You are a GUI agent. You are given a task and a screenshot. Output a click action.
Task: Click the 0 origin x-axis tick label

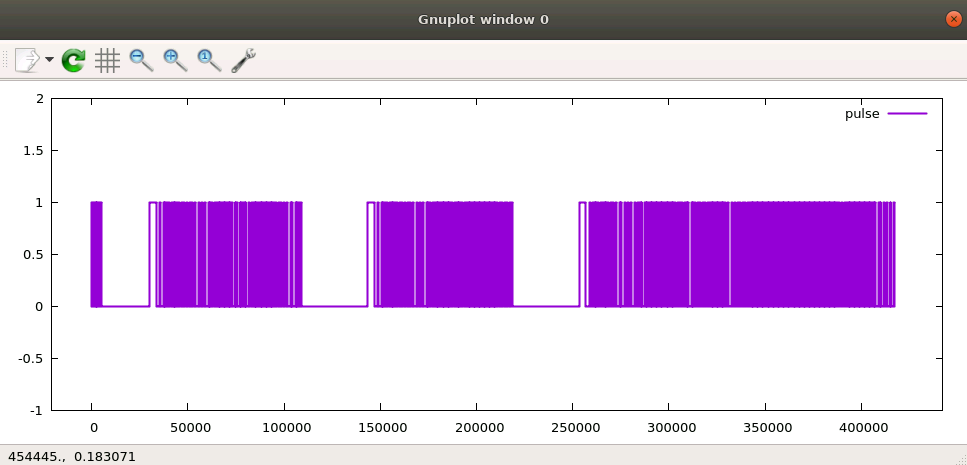tap(93, 427)
